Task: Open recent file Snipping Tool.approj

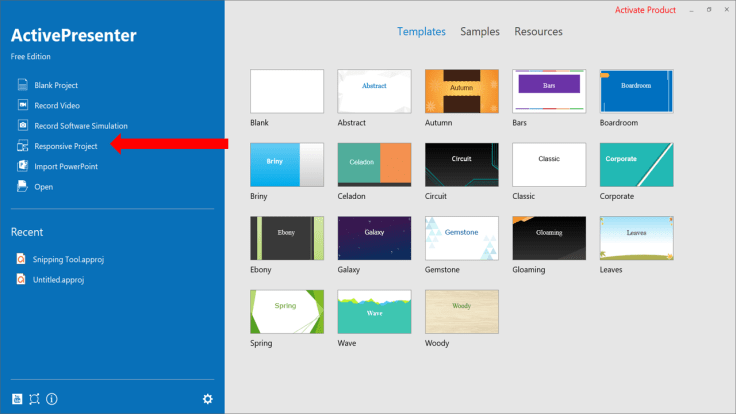Action: coord(68,260)
